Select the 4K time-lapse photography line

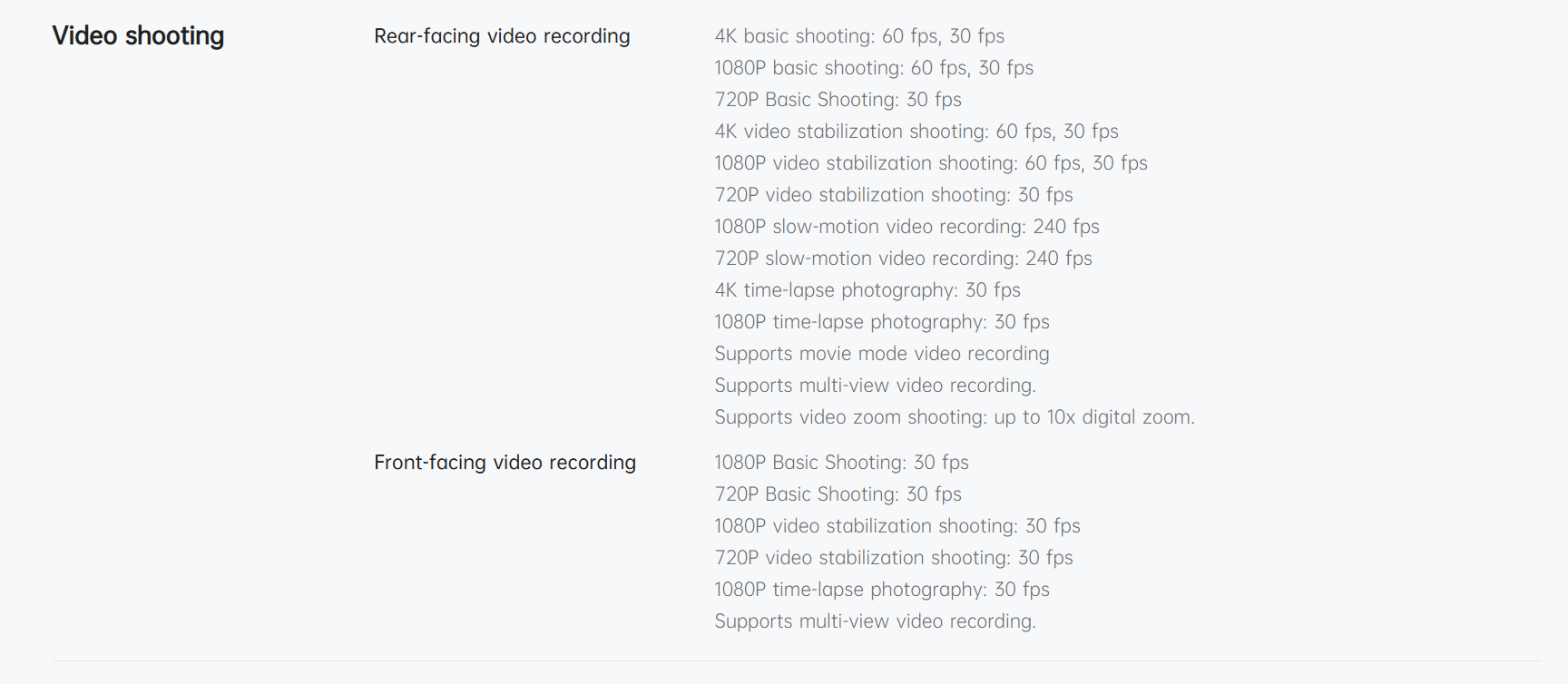click(x=867, y=290)
